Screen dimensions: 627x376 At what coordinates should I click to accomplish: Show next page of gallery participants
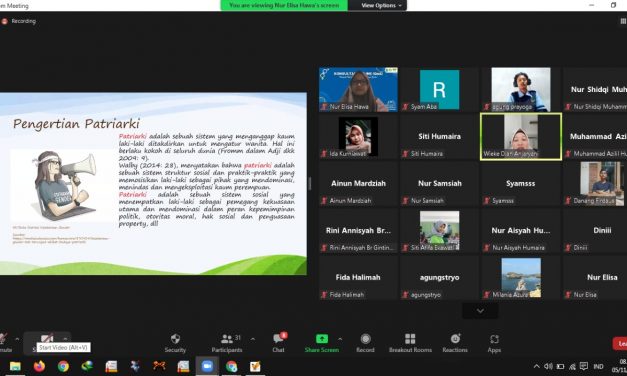480,311
